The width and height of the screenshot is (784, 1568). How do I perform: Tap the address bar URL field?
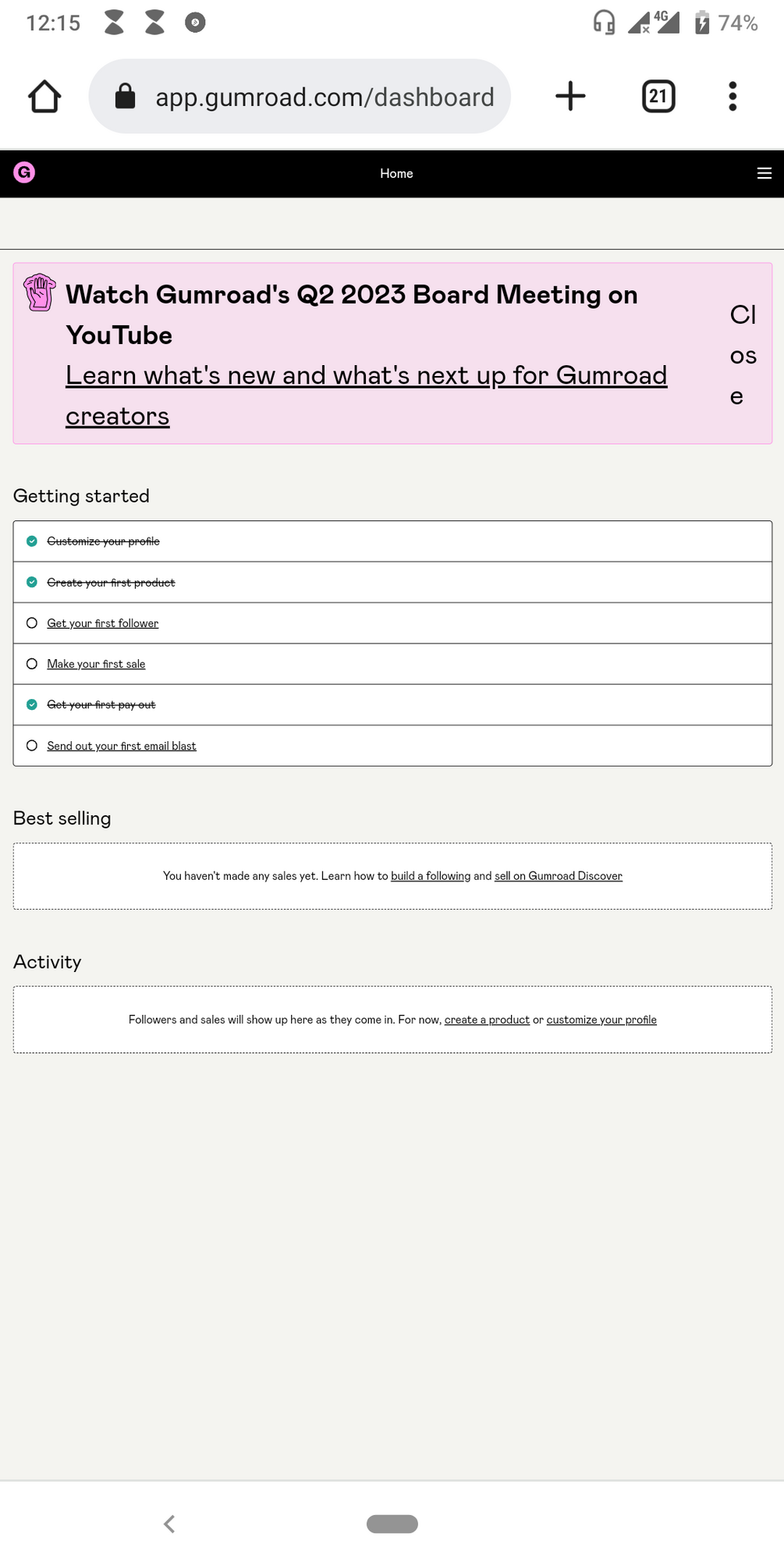click(x=325, y=97)
